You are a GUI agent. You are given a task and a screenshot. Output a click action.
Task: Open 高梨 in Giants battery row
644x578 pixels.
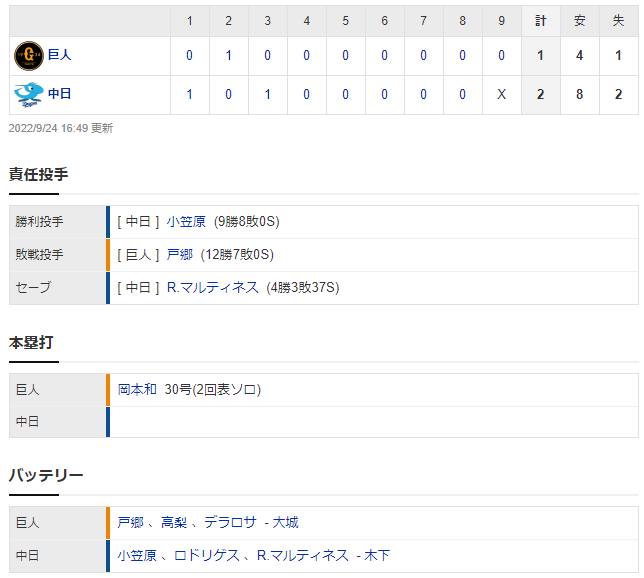174,523
